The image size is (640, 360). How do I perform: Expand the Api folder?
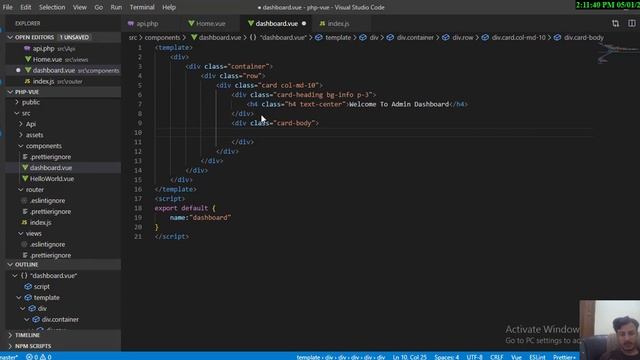[x=31, y=124]
